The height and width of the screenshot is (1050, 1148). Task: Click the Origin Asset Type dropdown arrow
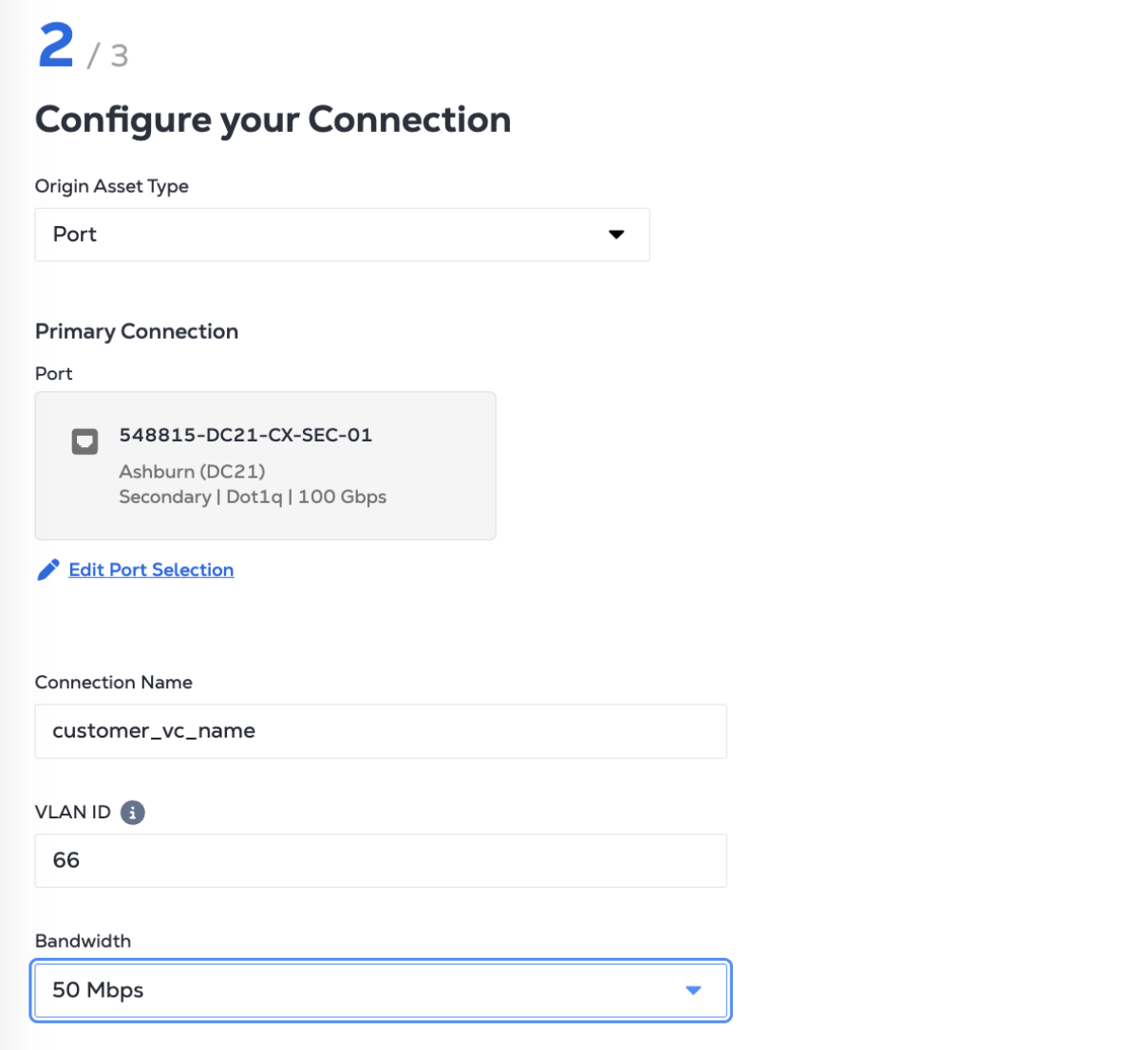(x=616, y=234)
